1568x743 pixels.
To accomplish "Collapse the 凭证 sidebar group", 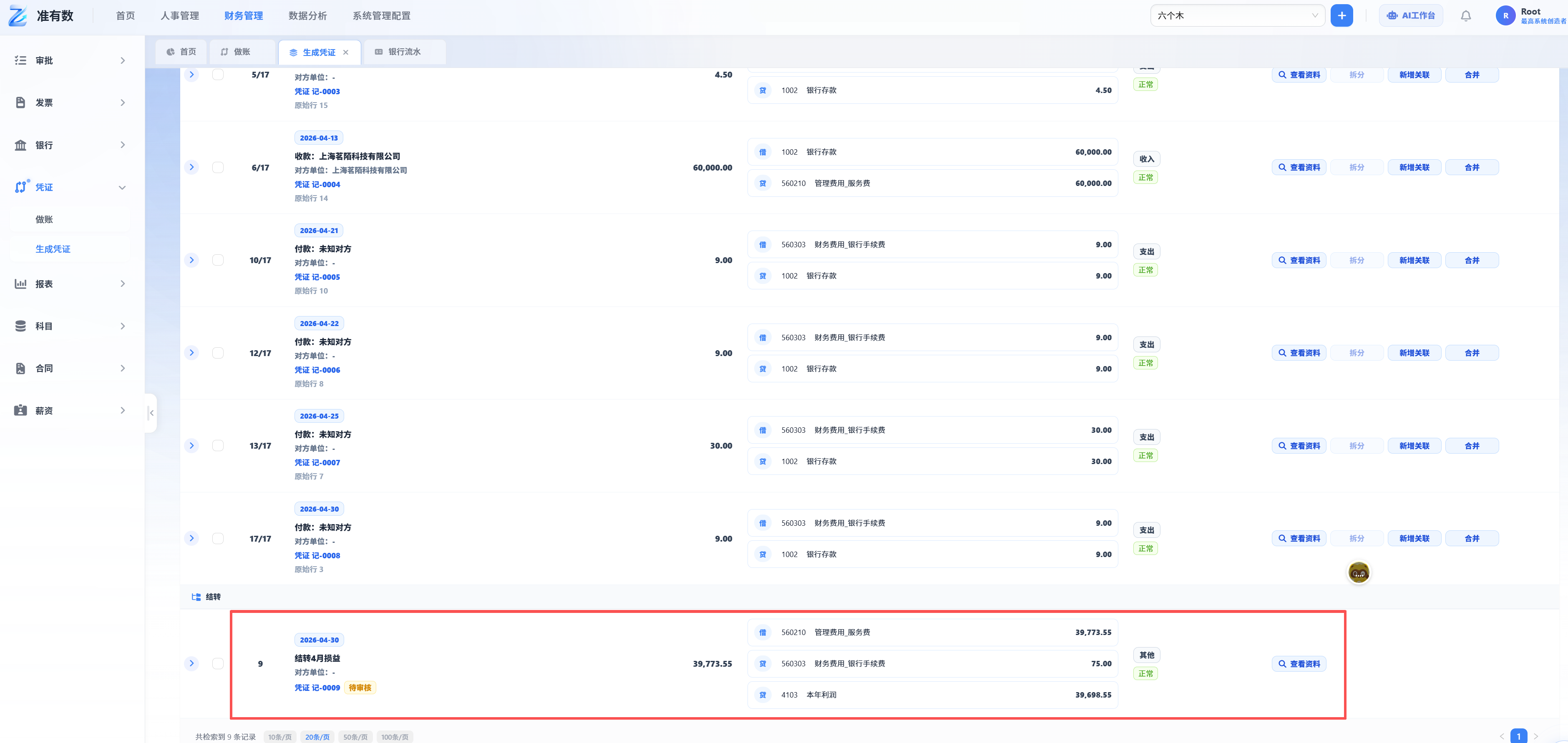I will pyautogui.click(x=122, y=188).
